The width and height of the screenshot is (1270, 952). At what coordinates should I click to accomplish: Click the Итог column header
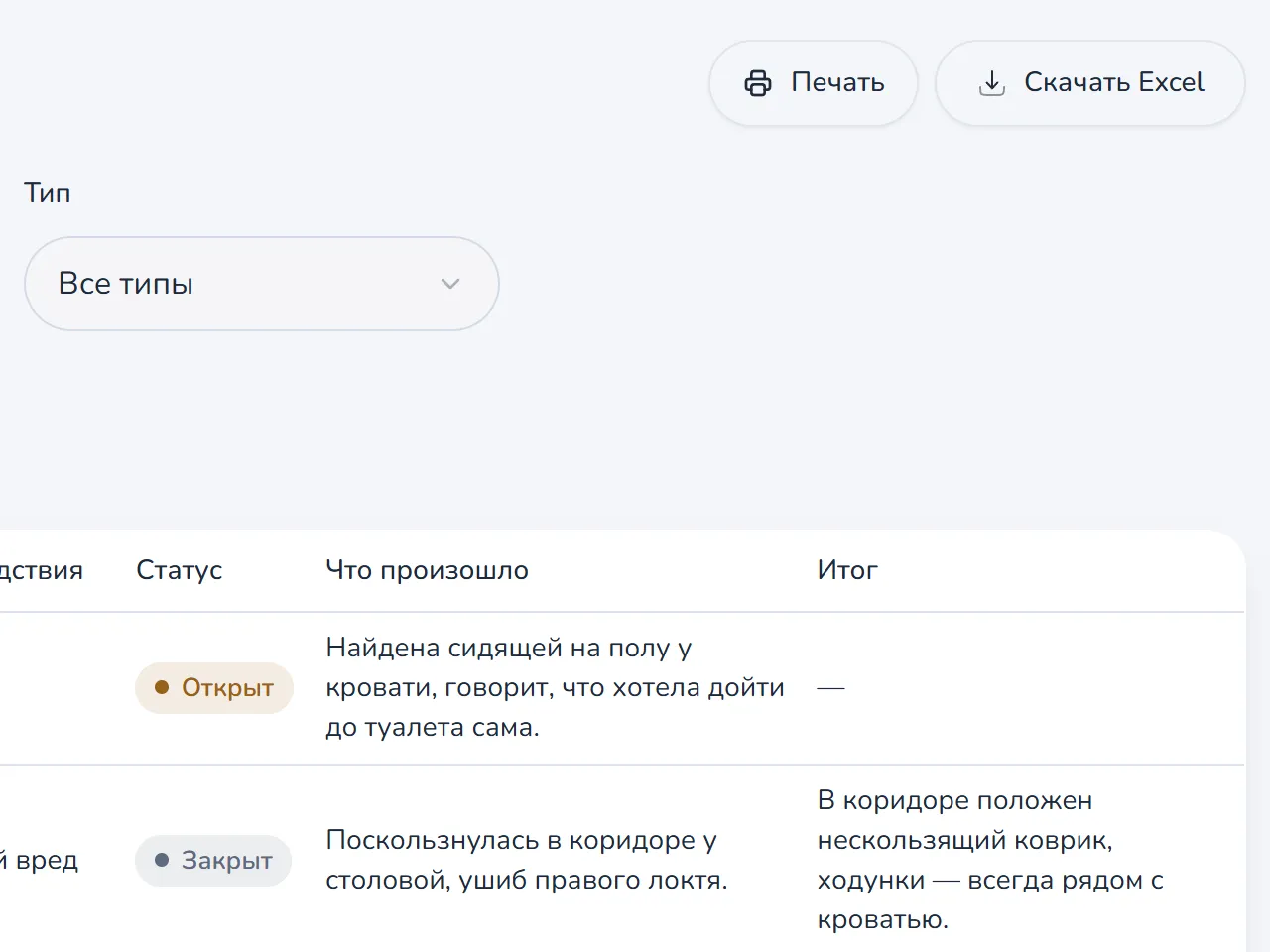(847, 570)
